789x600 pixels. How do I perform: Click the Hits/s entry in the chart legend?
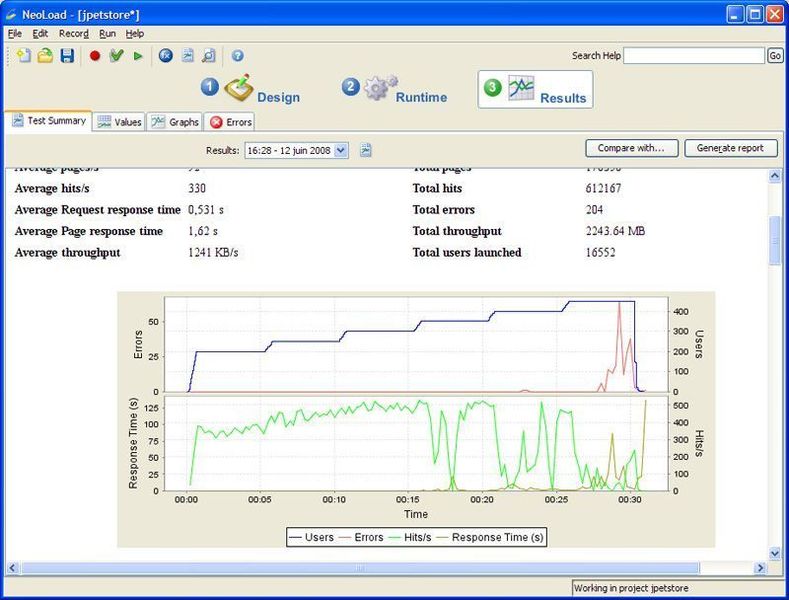coord(410,537)
